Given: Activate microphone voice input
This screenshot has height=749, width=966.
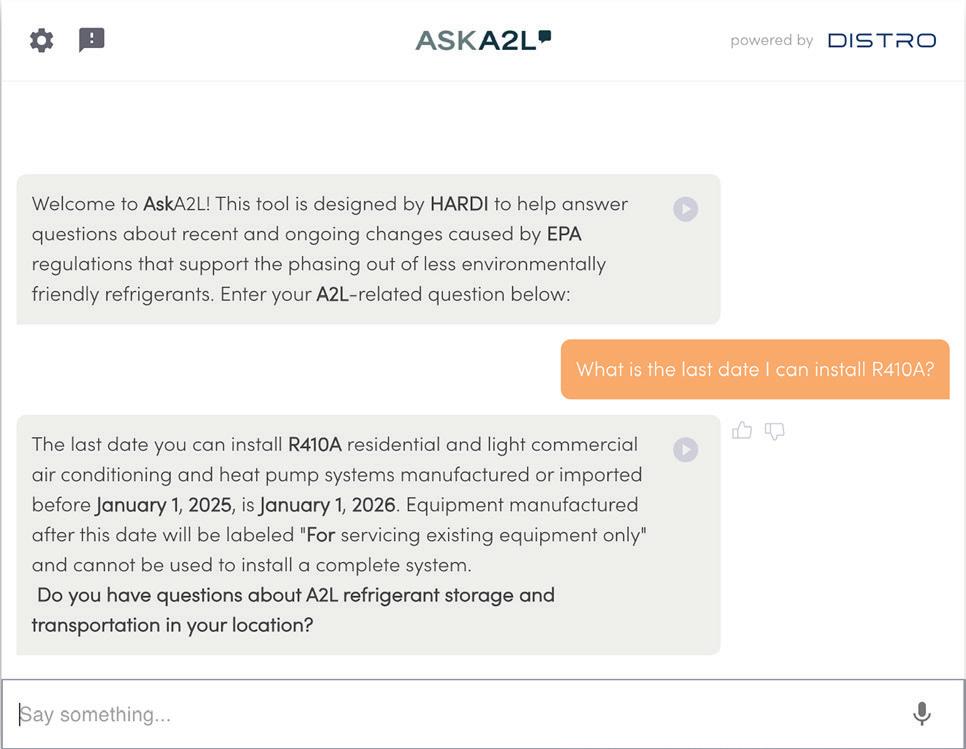Looking at the screenshot, I should tap(922, 713).
